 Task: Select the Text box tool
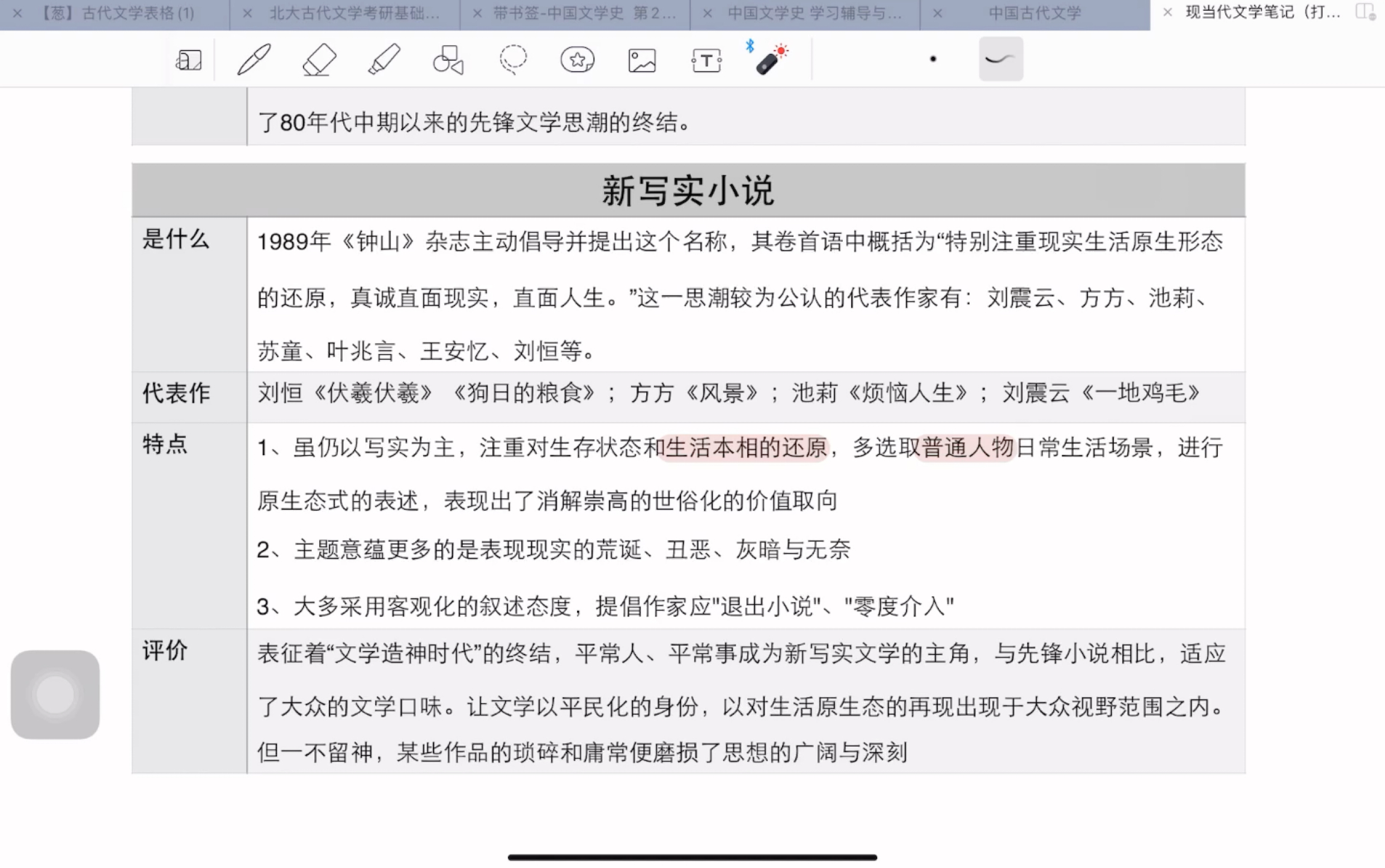click(706, 60)
